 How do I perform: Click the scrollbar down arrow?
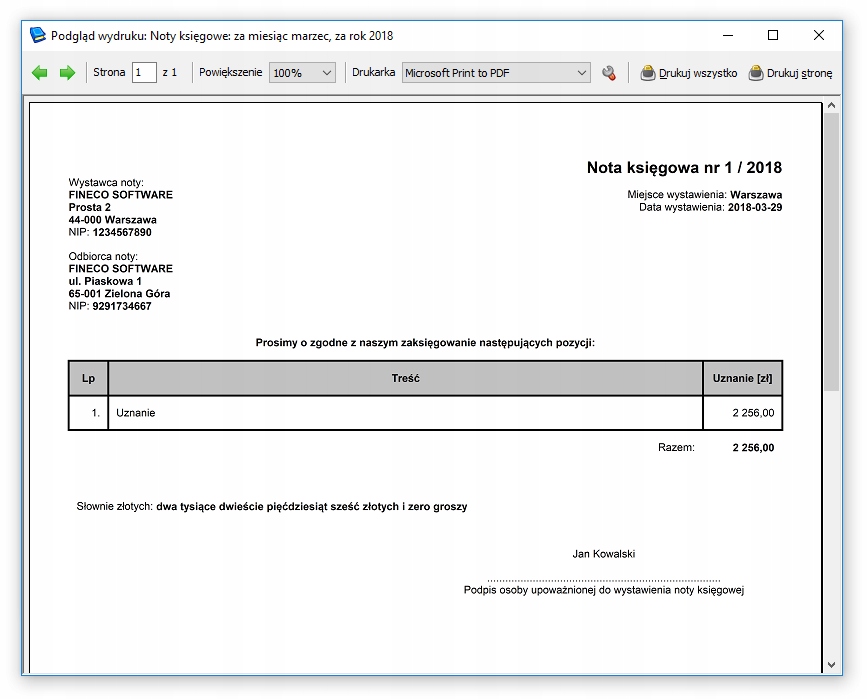pyautogui.click(x=831, y=664)
